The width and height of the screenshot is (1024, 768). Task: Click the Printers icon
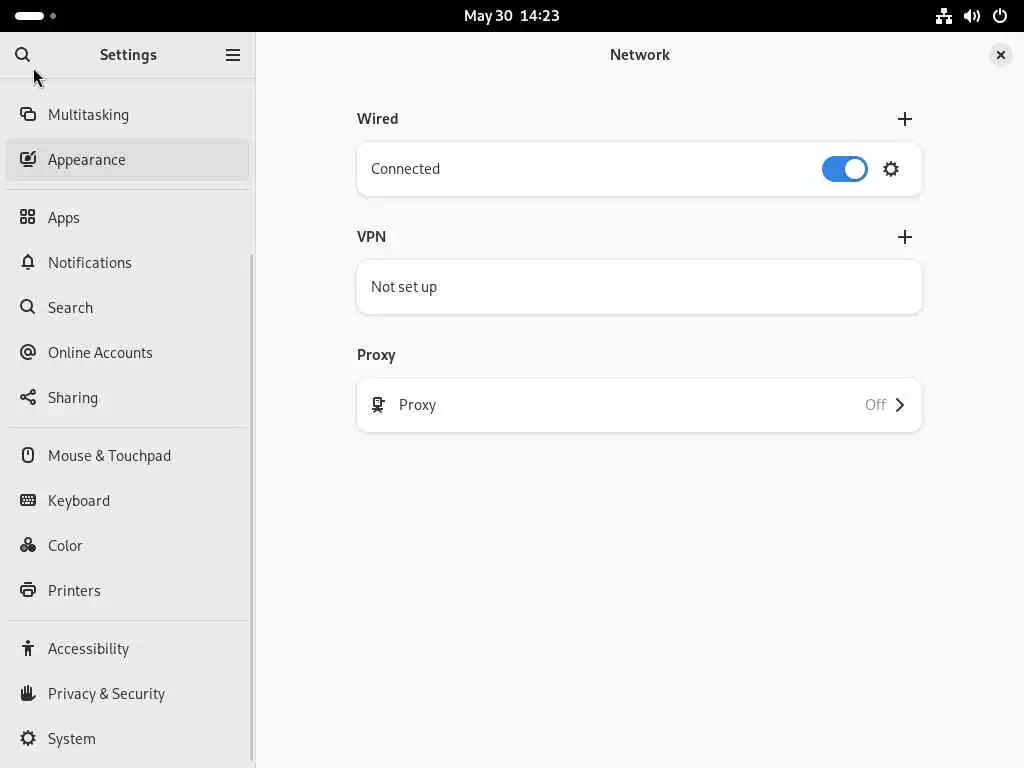tap(27, 590)
